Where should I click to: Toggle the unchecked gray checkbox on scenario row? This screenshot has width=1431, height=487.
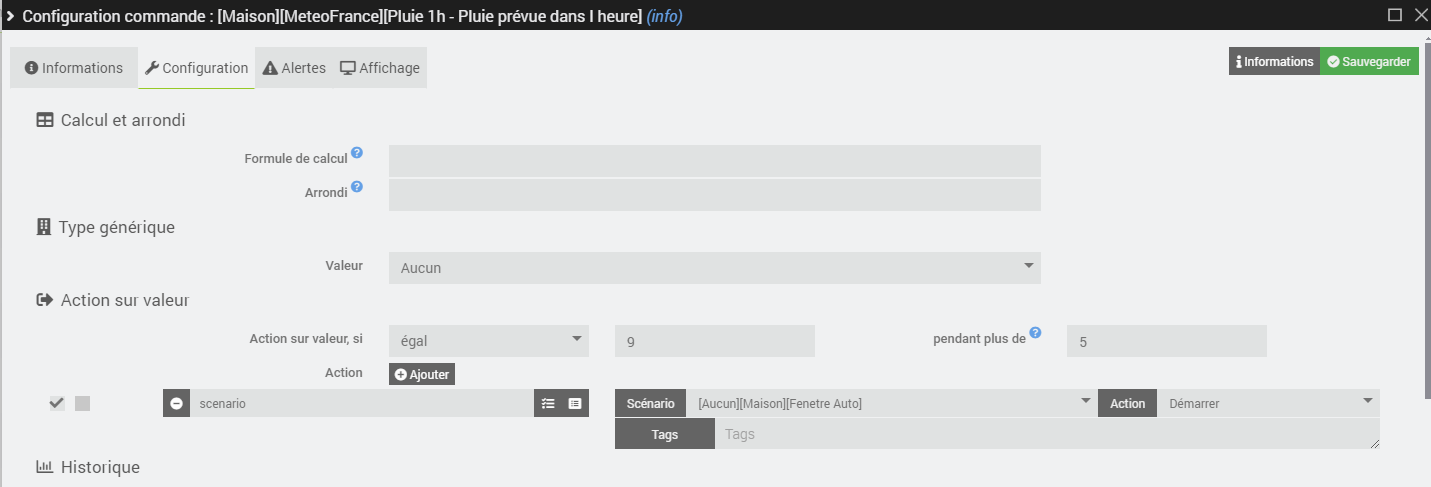pos(83,403)
